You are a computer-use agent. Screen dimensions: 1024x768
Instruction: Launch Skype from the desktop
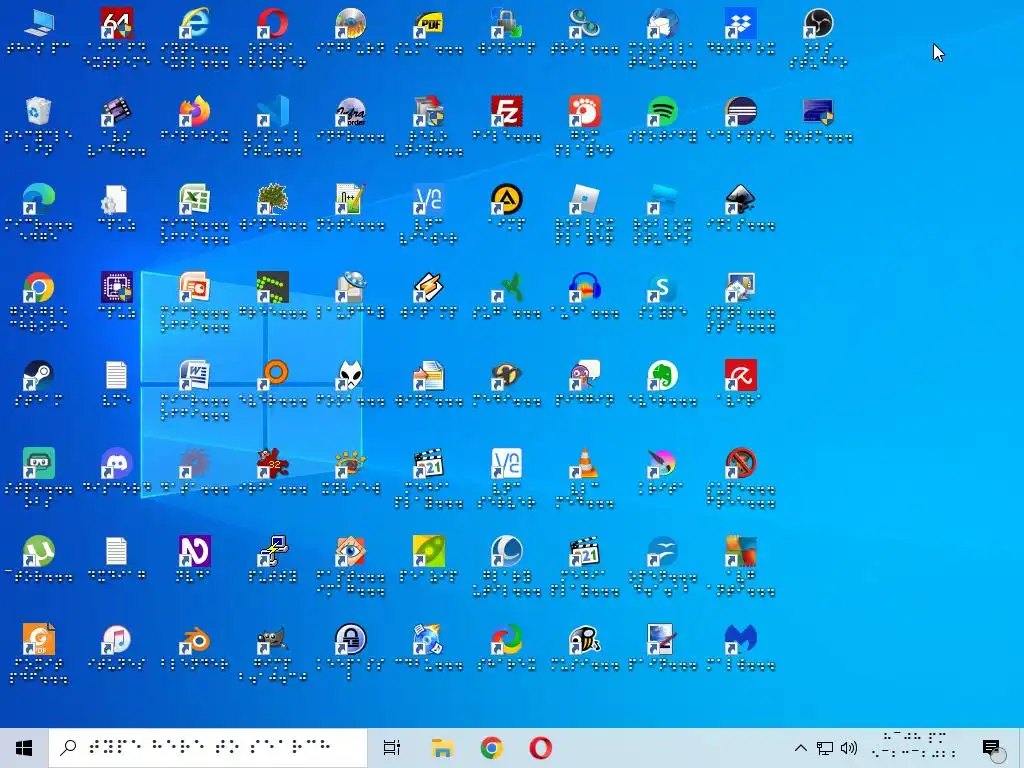[x=662, y=287]
